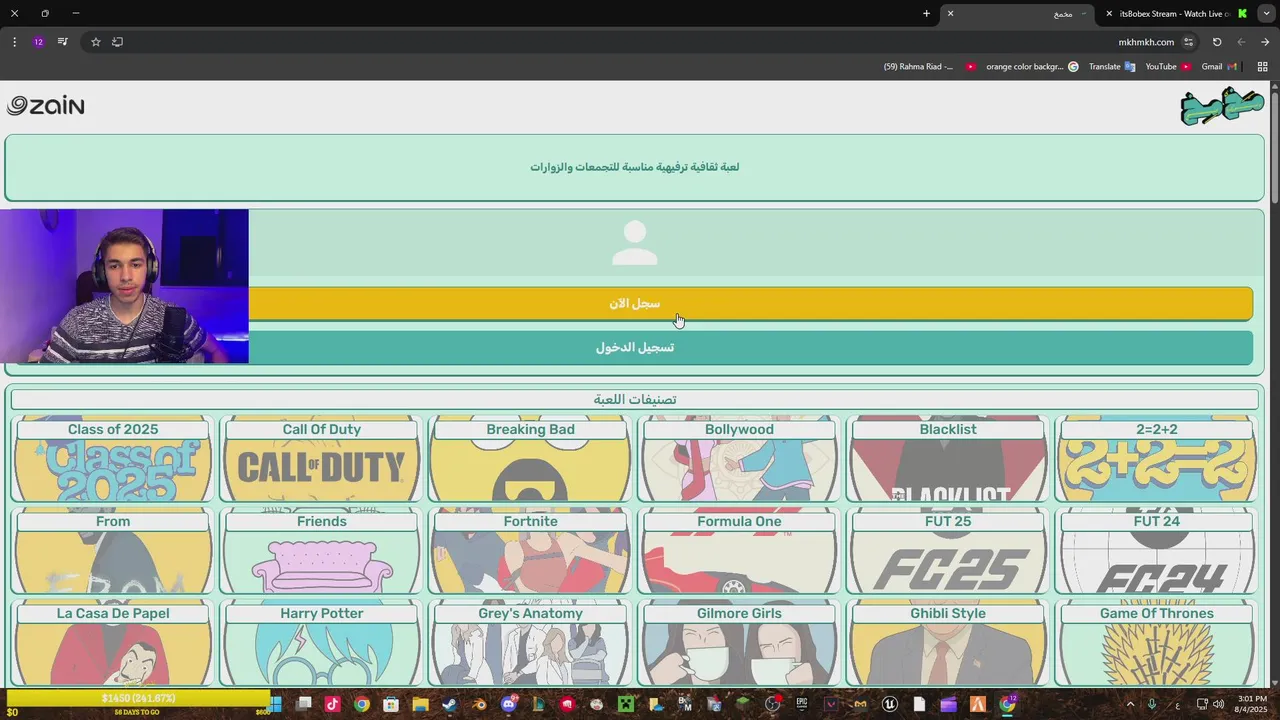Open the orange color background bookmark
The width and height of the screenshot is (1280, 720).
[x=1032, y=67]
